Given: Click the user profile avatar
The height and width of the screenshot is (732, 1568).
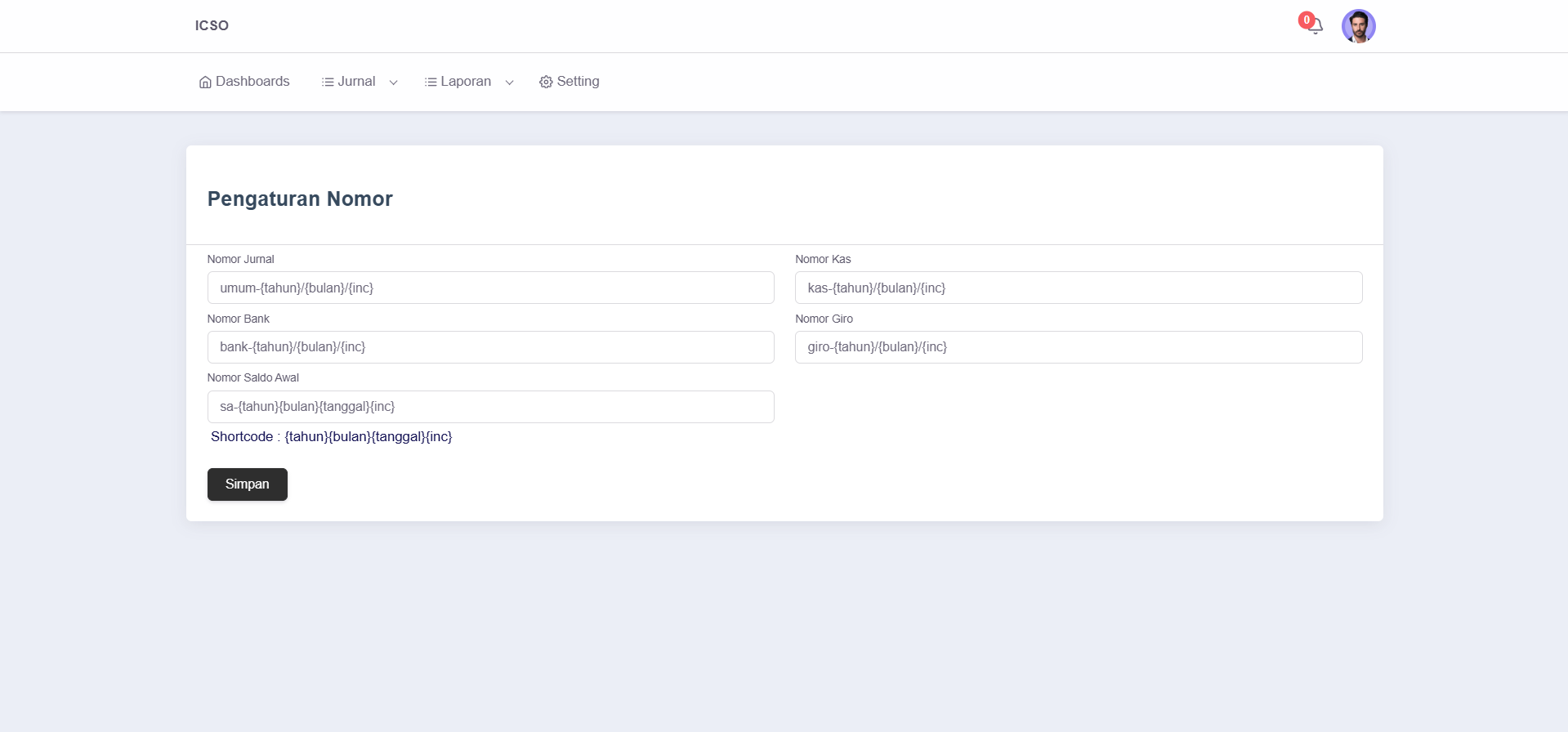Looking at the screenshot, I should [x=1358, y=26].
